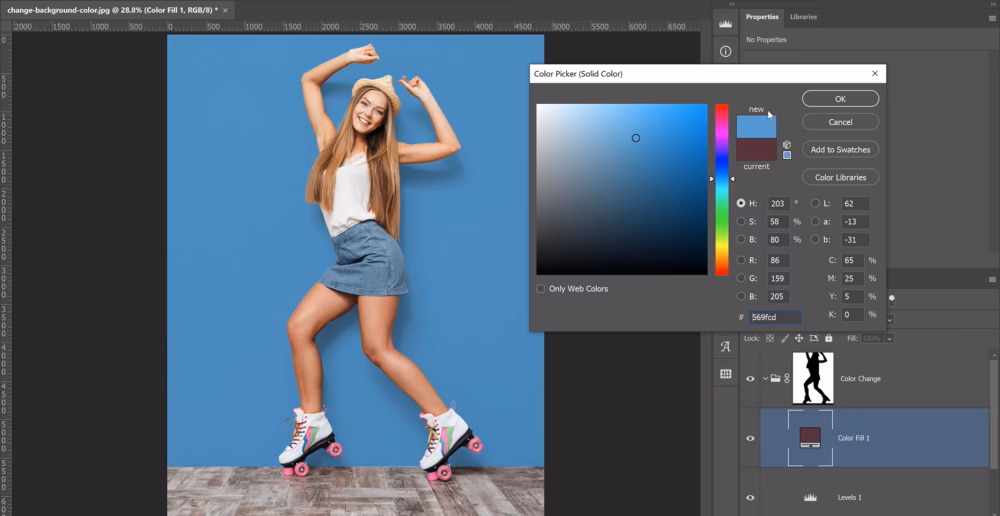Click the lock transparent pixels icon
1000x516 pixels.
tap(770, 338)
